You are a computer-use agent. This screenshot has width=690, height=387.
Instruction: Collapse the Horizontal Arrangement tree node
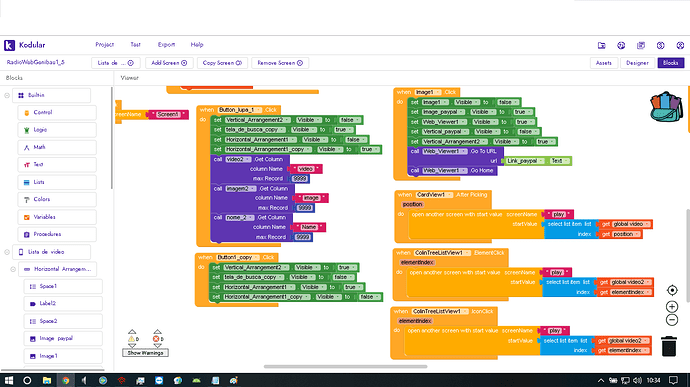(13, 269)
